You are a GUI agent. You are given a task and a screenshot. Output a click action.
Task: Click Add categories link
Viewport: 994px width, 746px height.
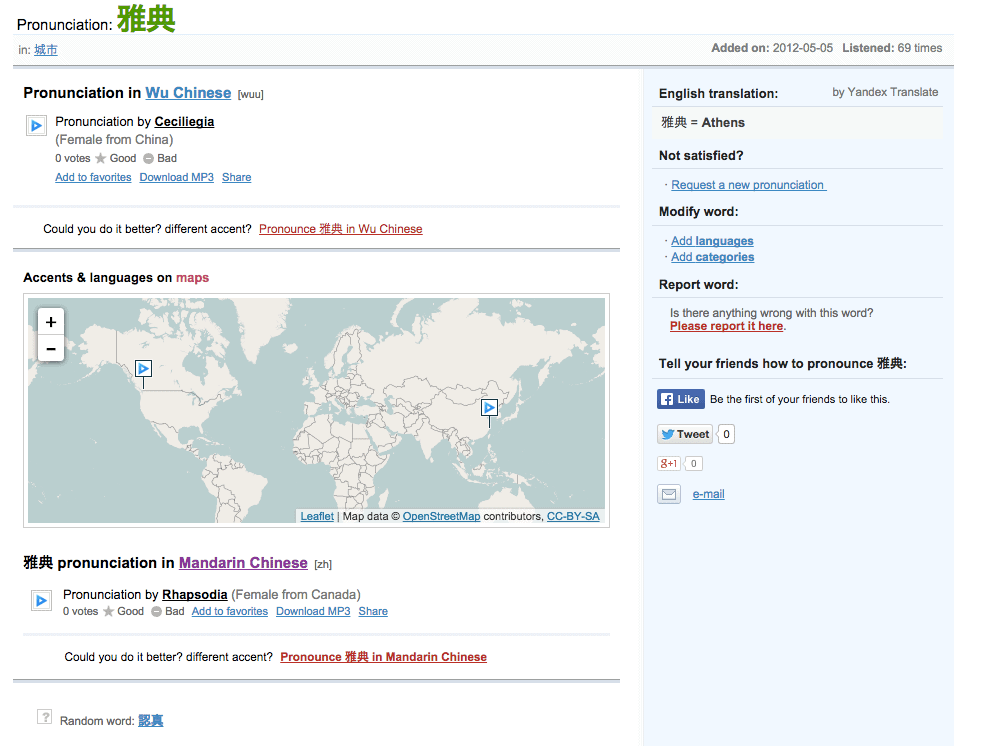[713, 257]
